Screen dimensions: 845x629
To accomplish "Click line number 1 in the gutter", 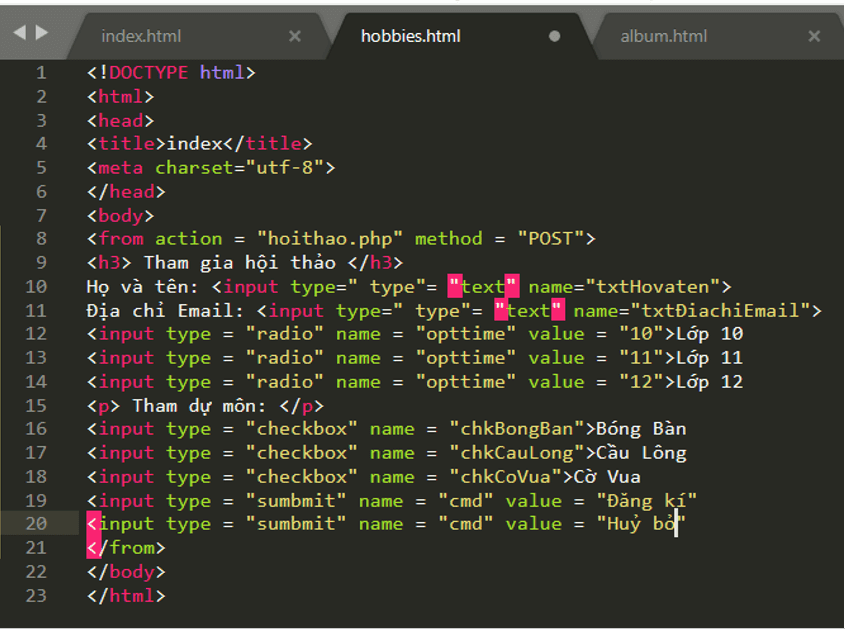I will coord(41,73).
